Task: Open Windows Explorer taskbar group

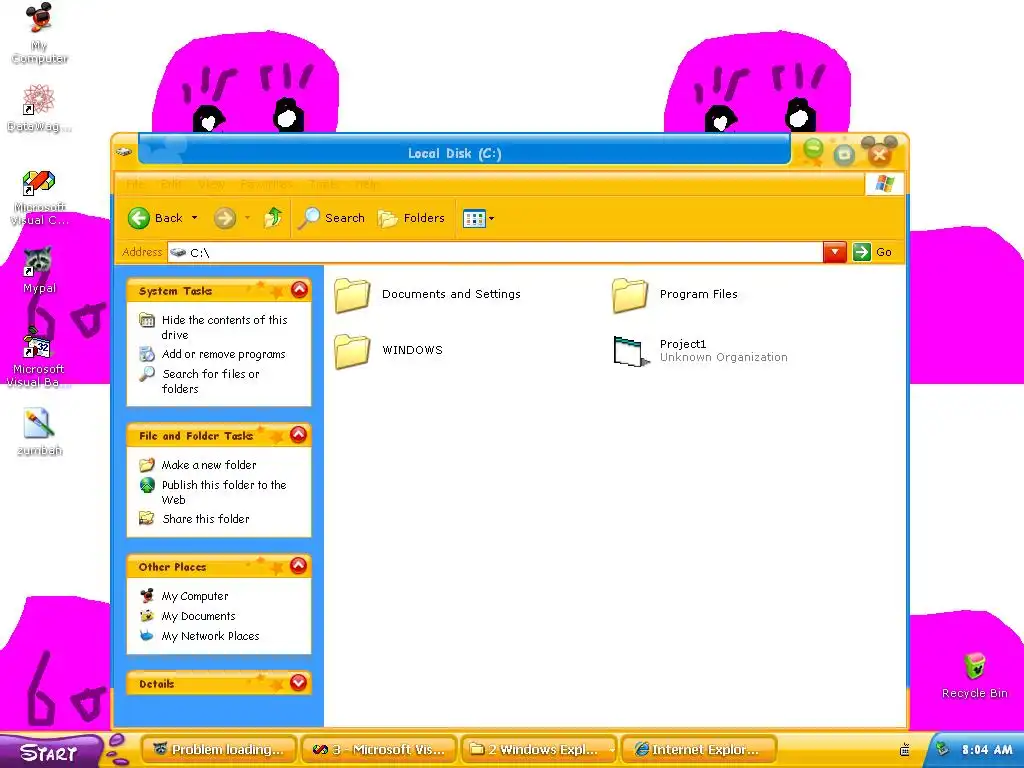Action: (x=539, y=750)
